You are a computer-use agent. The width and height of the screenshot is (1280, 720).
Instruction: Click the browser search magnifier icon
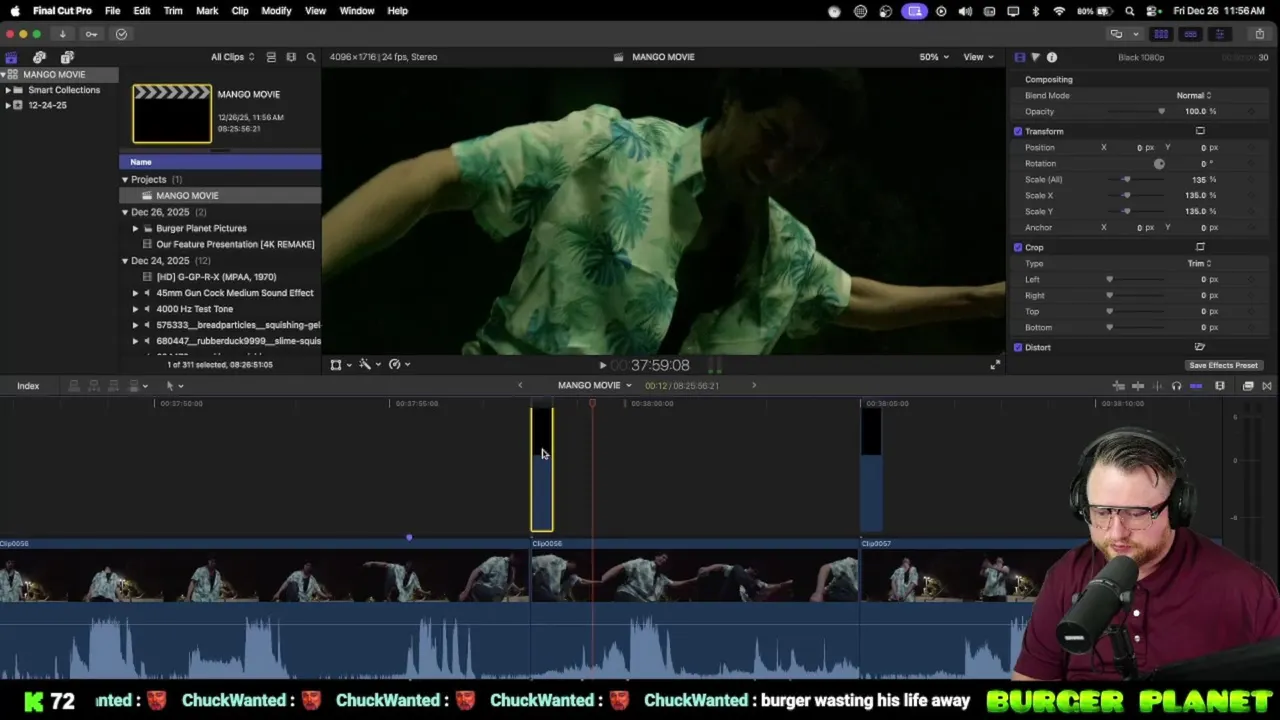(311, 57)
